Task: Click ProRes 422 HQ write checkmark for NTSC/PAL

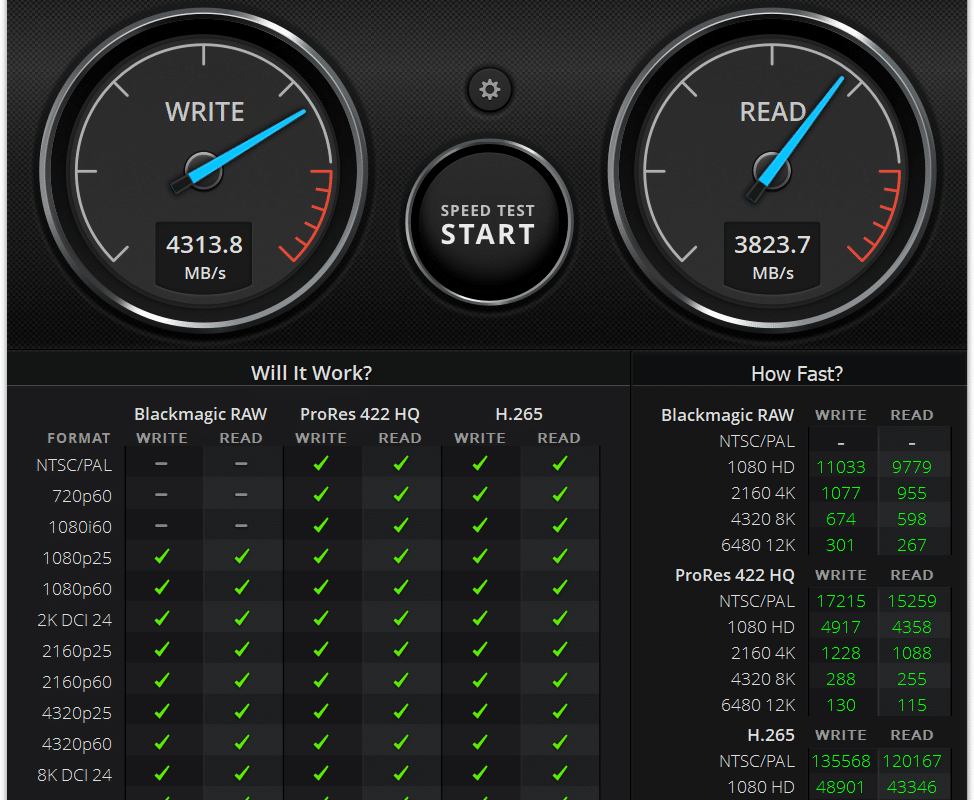Action: 321,463
